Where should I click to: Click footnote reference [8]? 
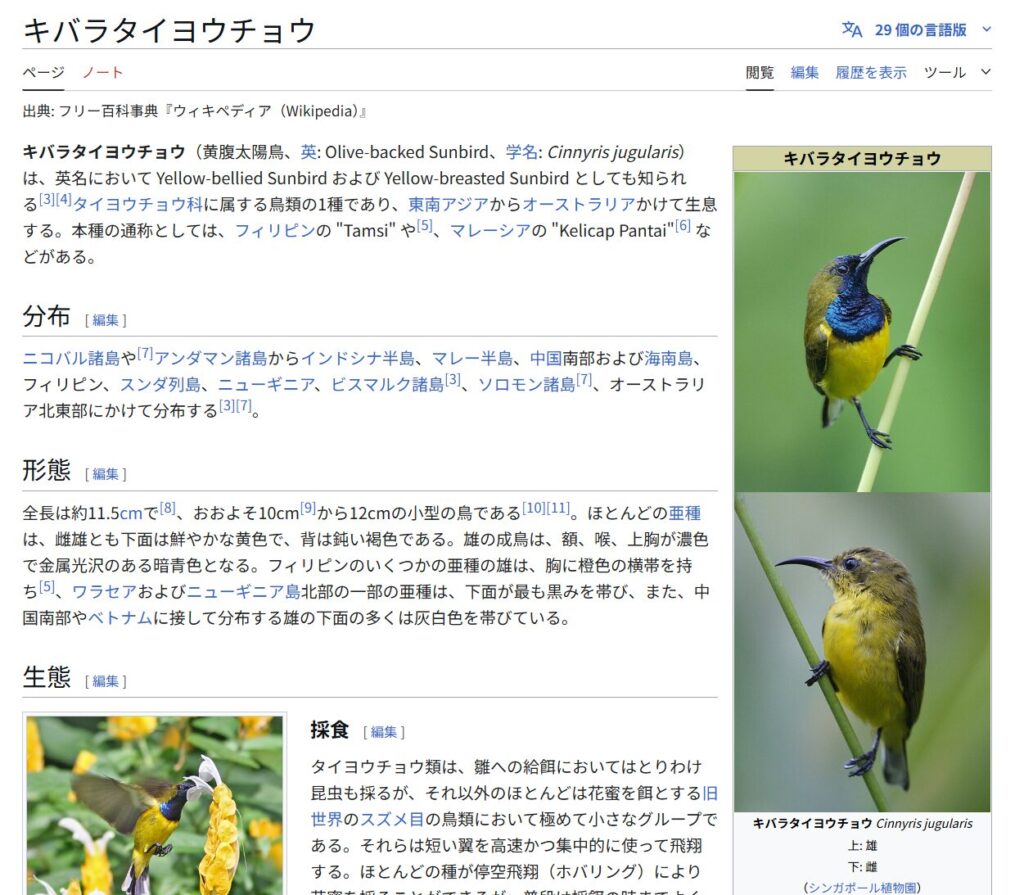(x=168, y=508)
